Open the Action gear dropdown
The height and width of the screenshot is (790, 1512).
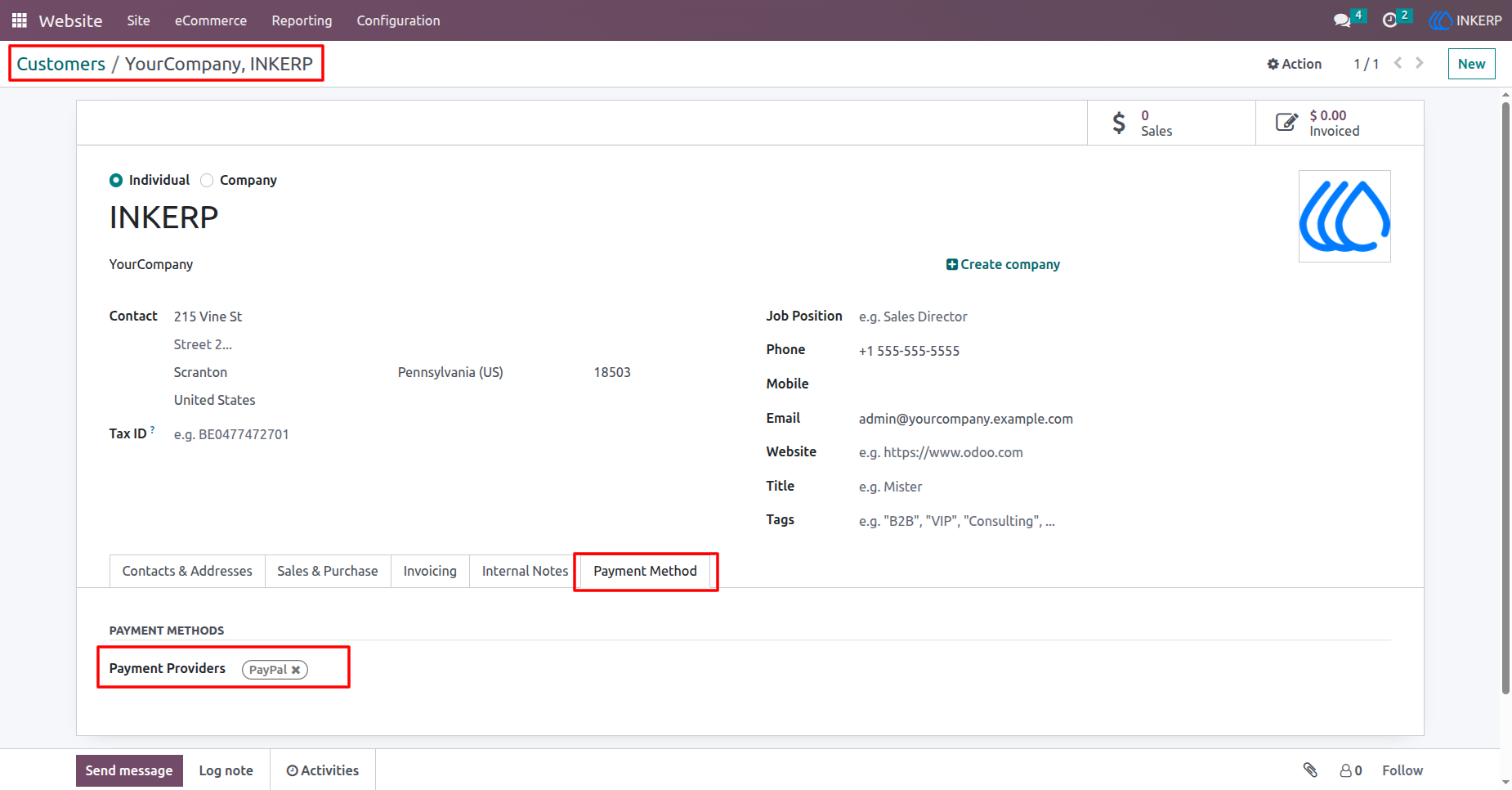tap(1294, 64)
